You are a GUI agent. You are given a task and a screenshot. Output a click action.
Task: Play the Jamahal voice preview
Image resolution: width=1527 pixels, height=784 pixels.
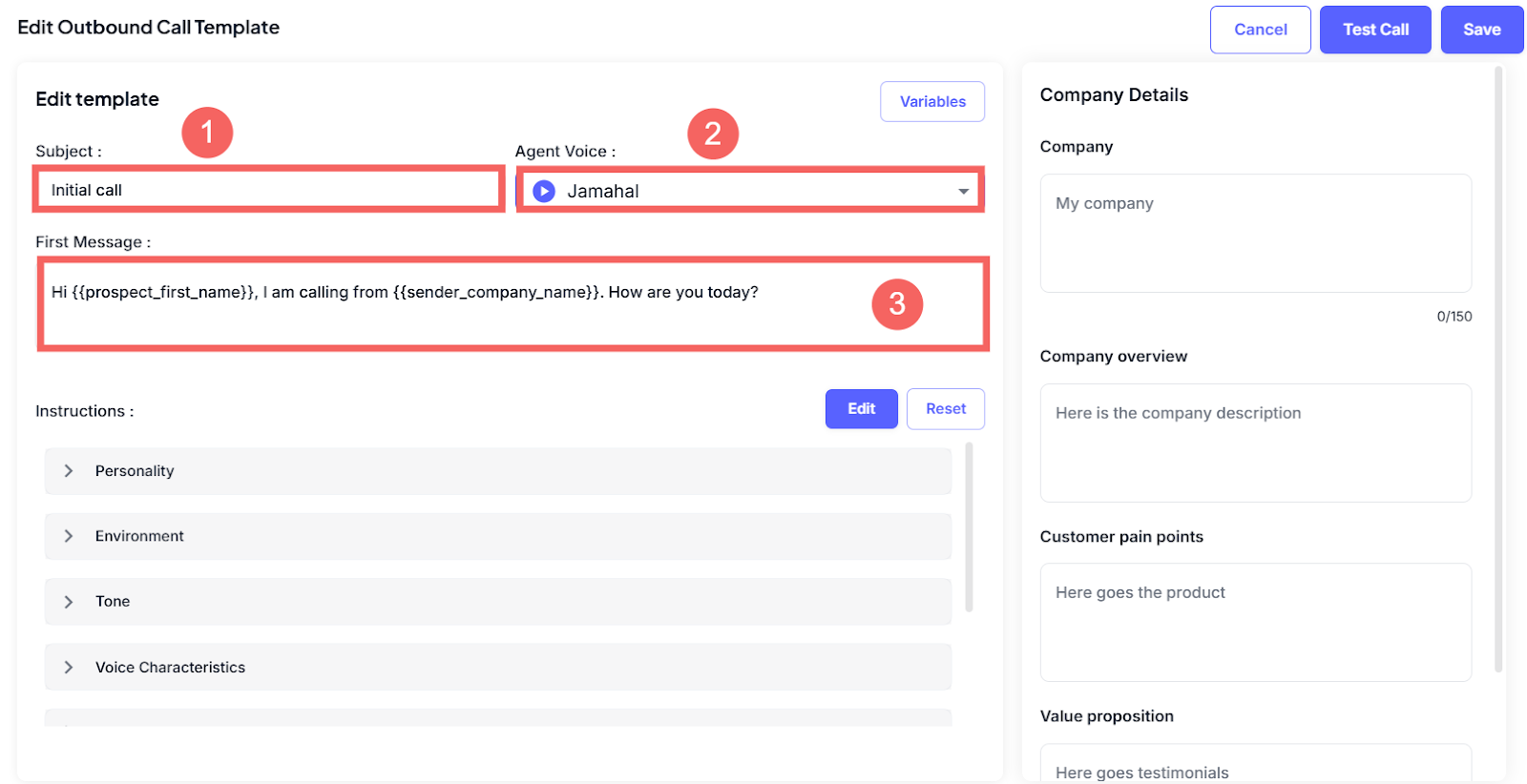click(x=544, y=191)
